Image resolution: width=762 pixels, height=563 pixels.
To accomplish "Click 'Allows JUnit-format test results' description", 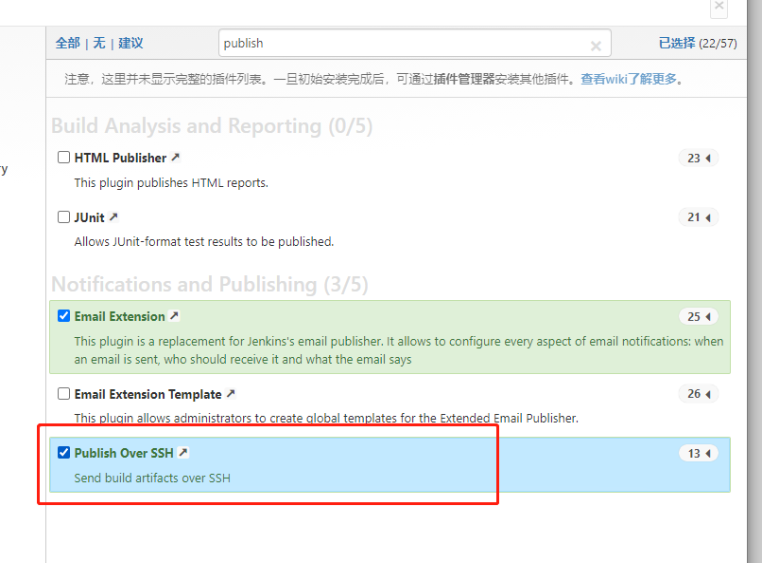I will point(204,241).
